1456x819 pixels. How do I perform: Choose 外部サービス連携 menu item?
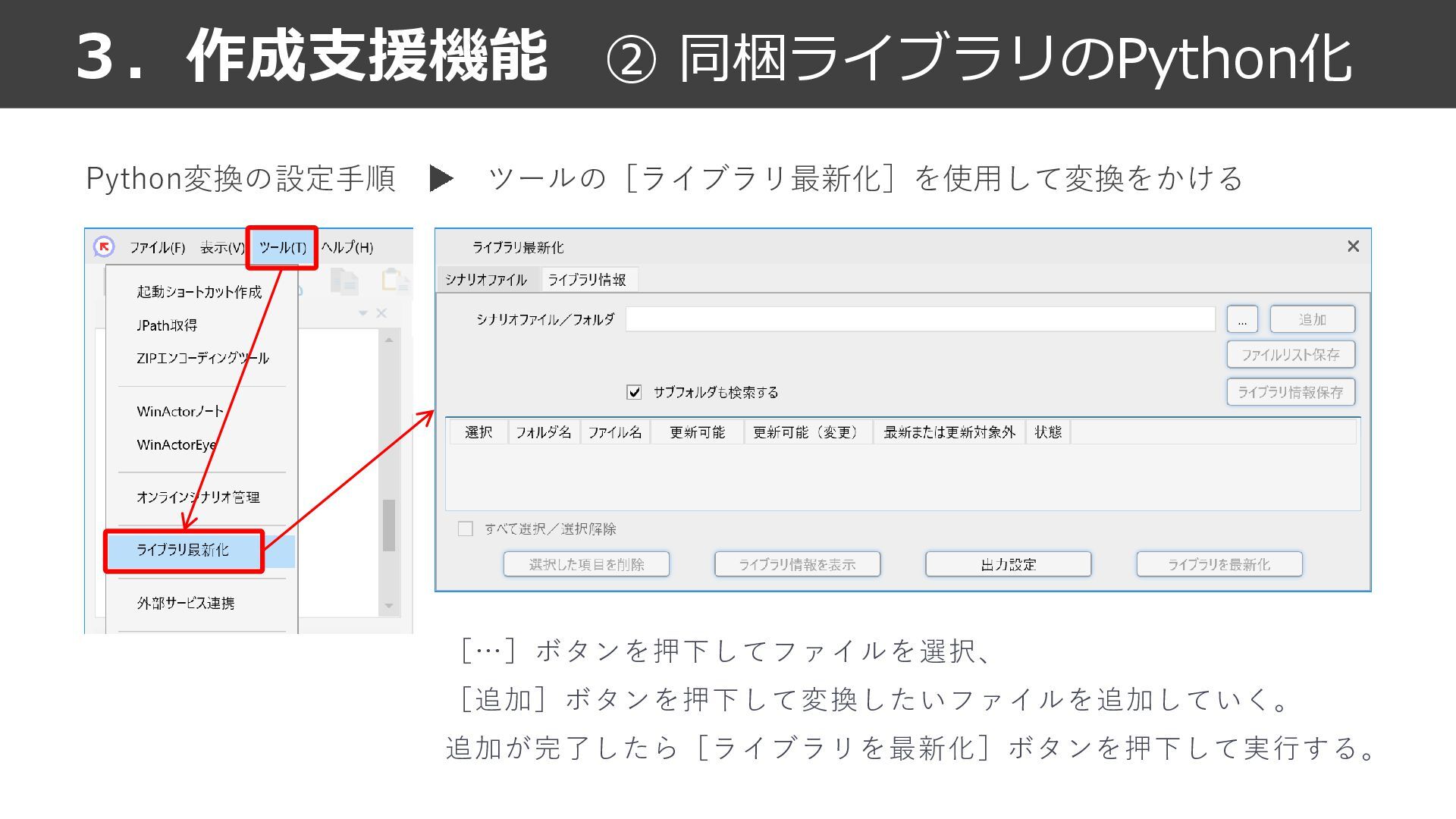[186, 603]
